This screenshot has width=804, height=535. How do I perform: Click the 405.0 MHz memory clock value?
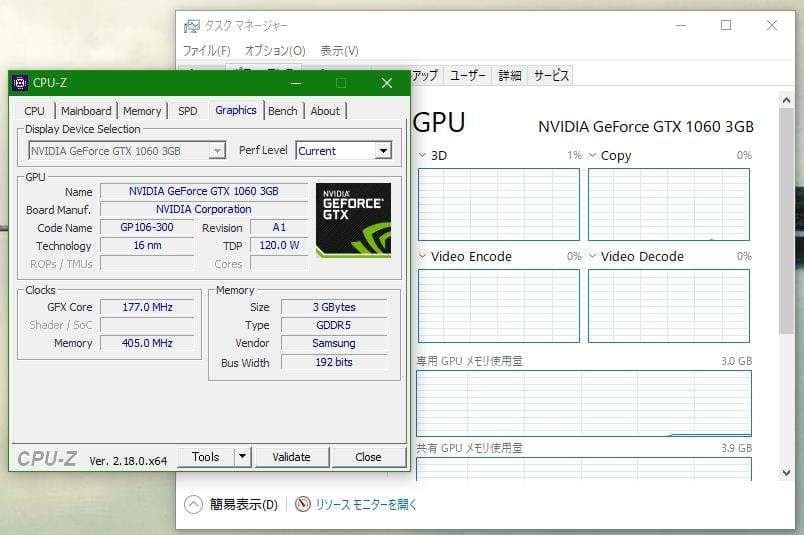[147, 343]
